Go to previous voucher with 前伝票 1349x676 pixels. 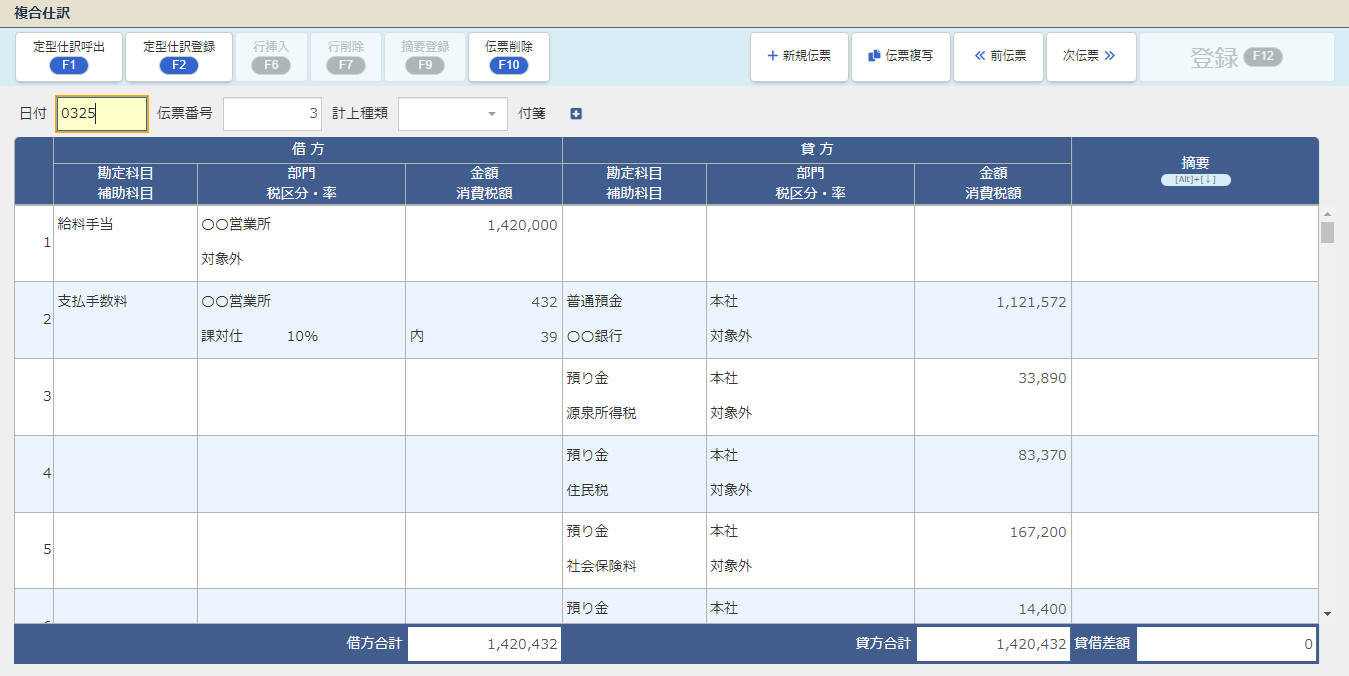[999, 56]
